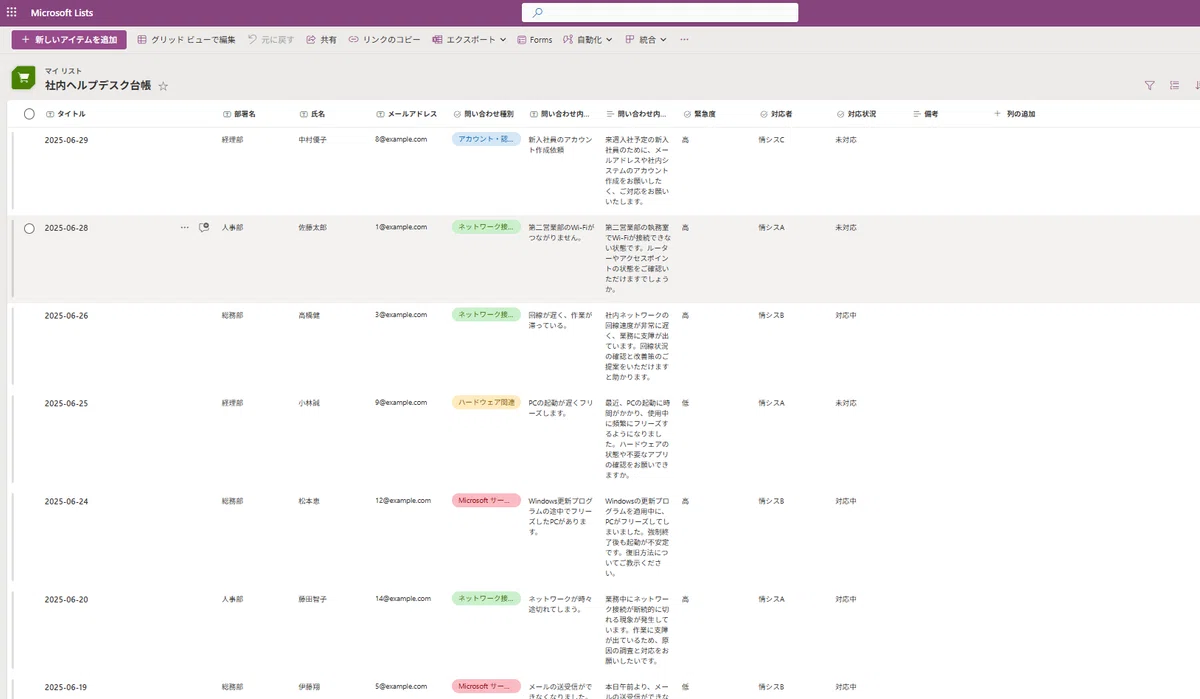
Task: Click the 列の追加 column header
Action: pyautogui.click(x=1014, y=114)
